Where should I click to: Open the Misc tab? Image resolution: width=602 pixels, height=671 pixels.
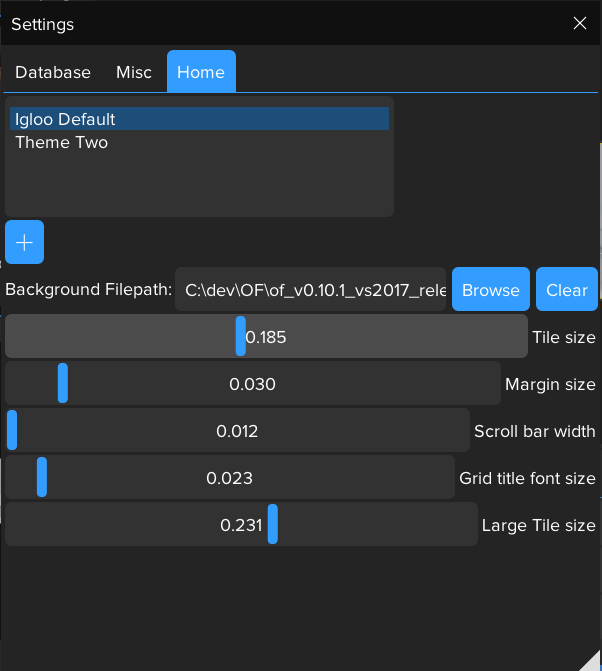point(134,72)
